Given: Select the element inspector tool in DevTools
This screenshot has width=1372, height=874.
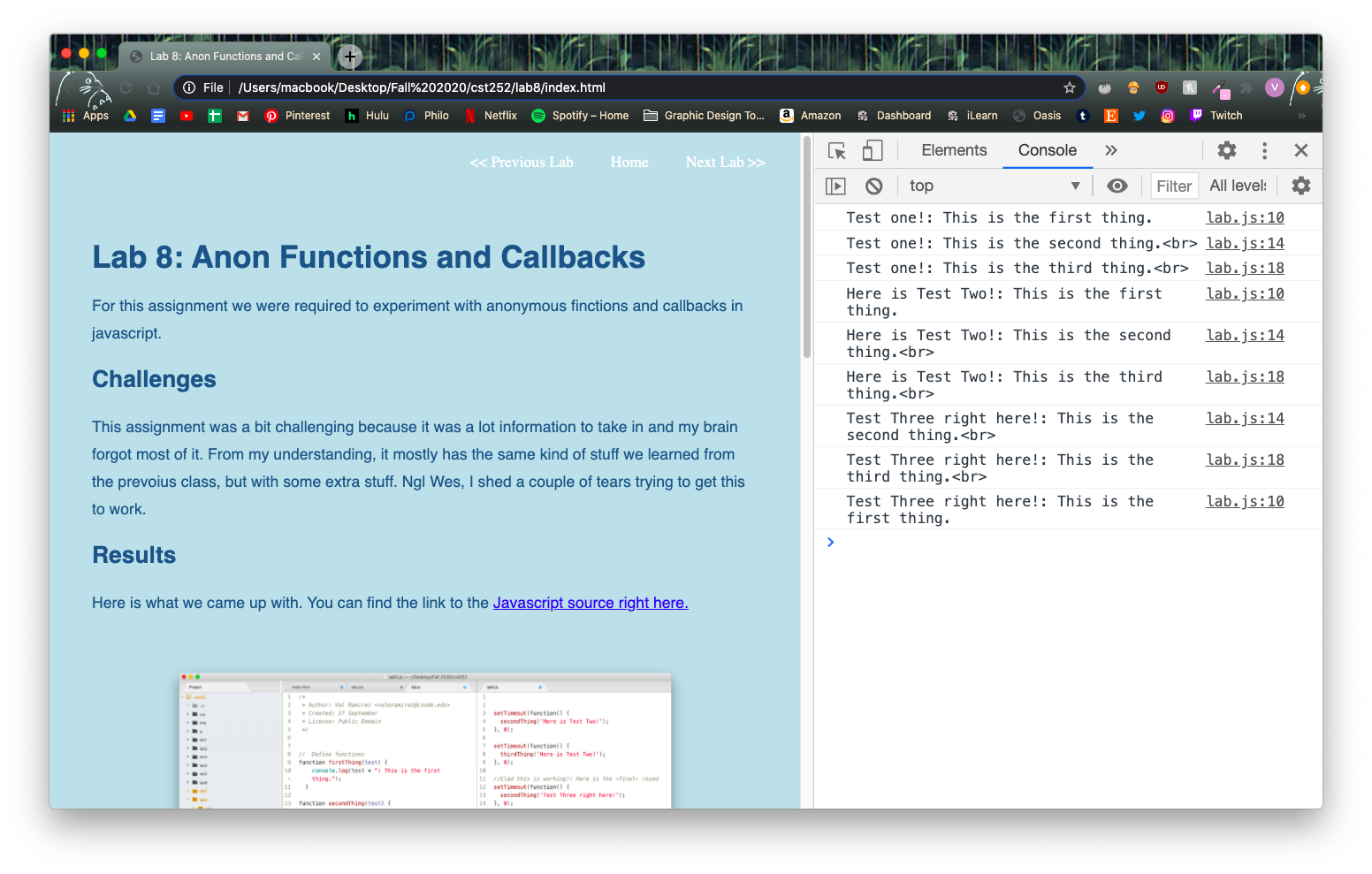Looking at the screenshot, I should click(836, 150).
